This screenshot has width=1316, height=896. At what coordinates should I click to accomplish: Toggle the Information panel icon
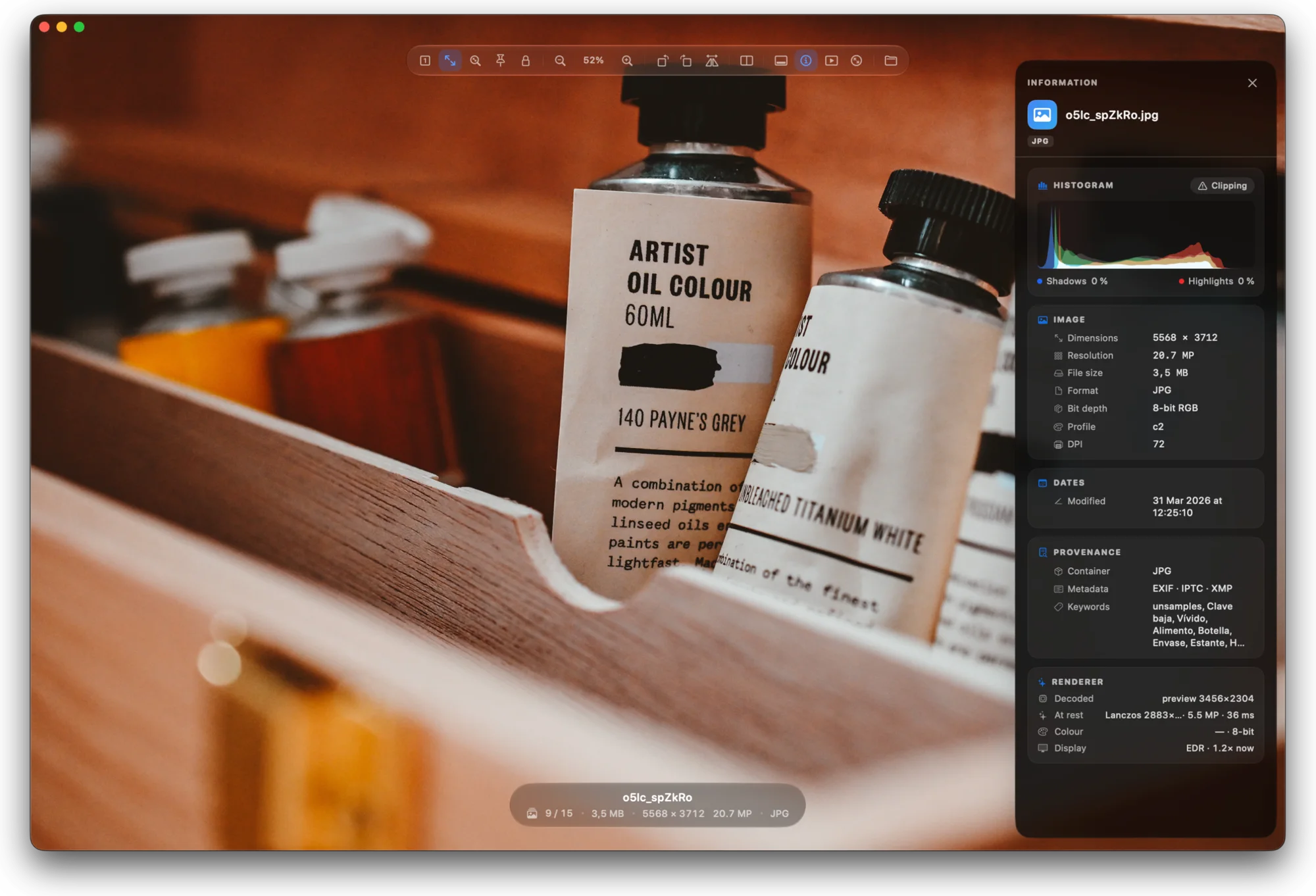tap(806, 61)
